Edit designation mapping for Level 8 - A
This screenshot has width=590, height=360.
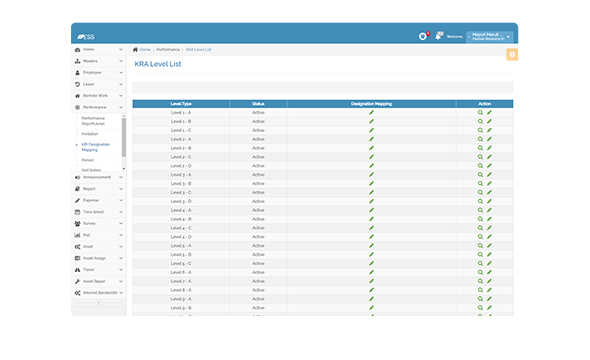371,290
